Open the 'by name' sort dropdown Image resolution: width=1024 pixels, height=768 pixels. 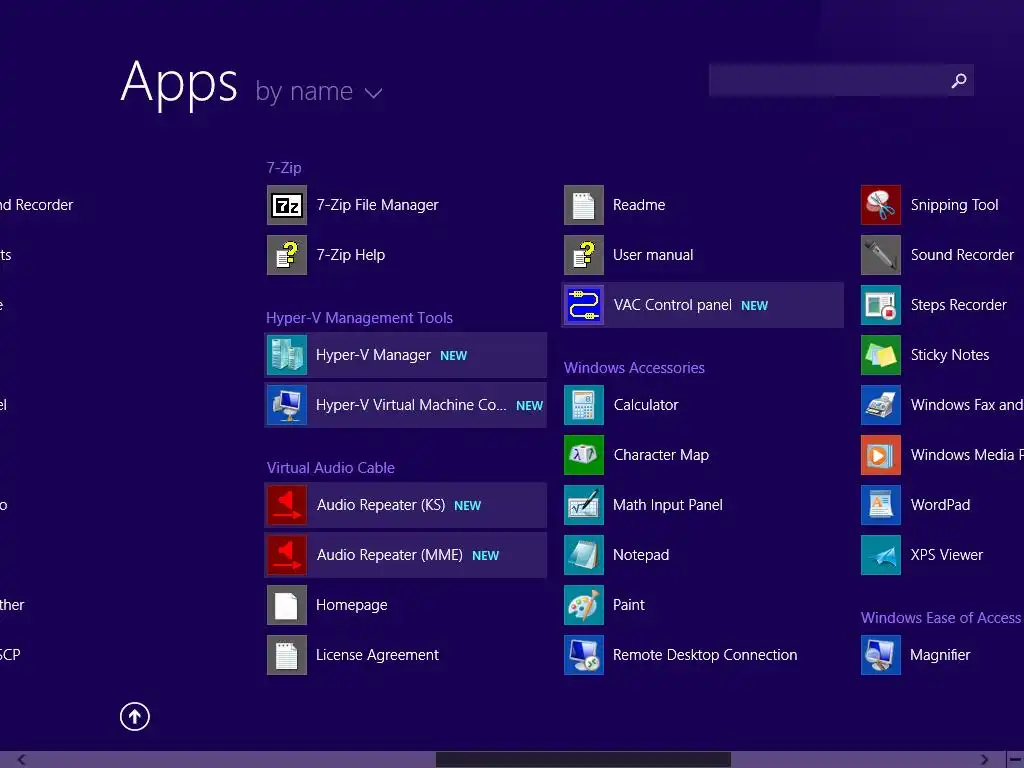318,92
